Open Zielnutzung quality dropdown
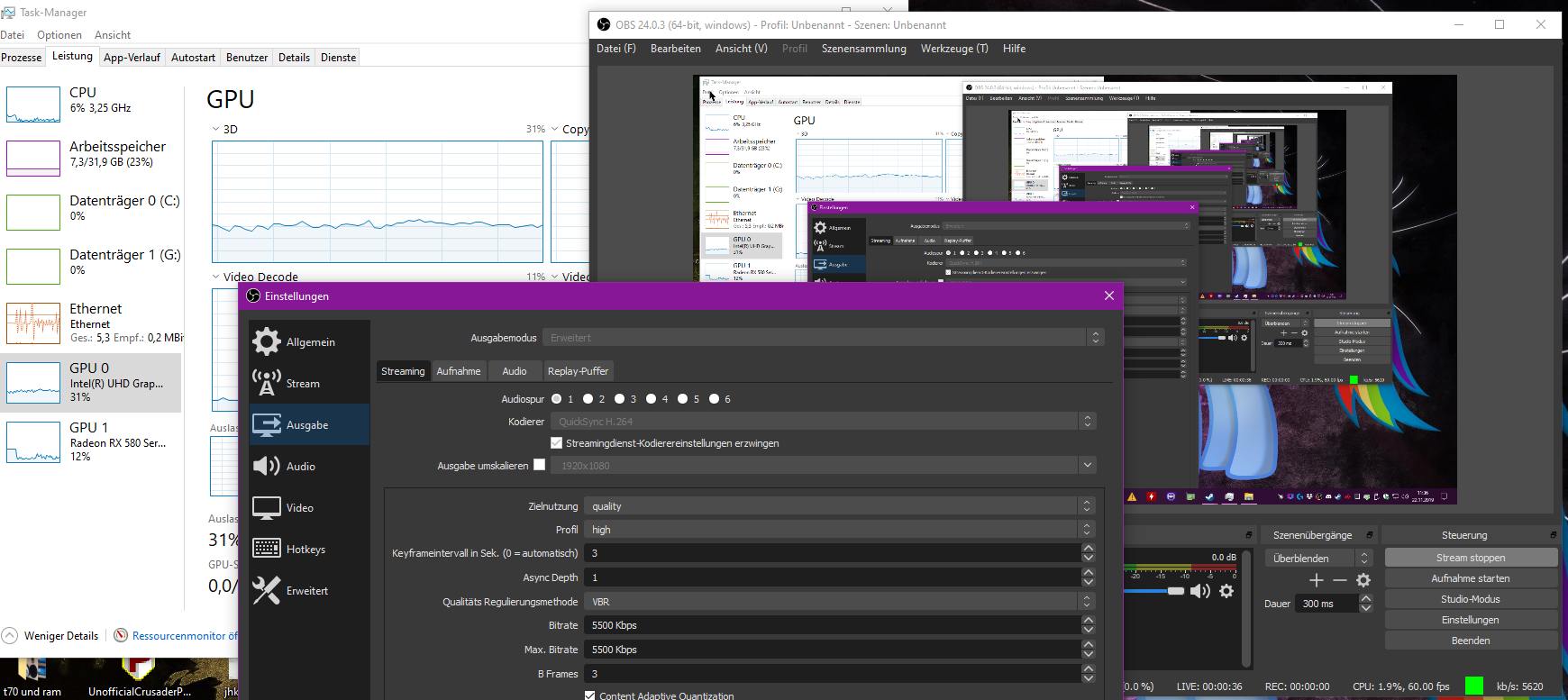Viewport: 1568px width, 700px height. pyautogui.click(x=839, y=506)
